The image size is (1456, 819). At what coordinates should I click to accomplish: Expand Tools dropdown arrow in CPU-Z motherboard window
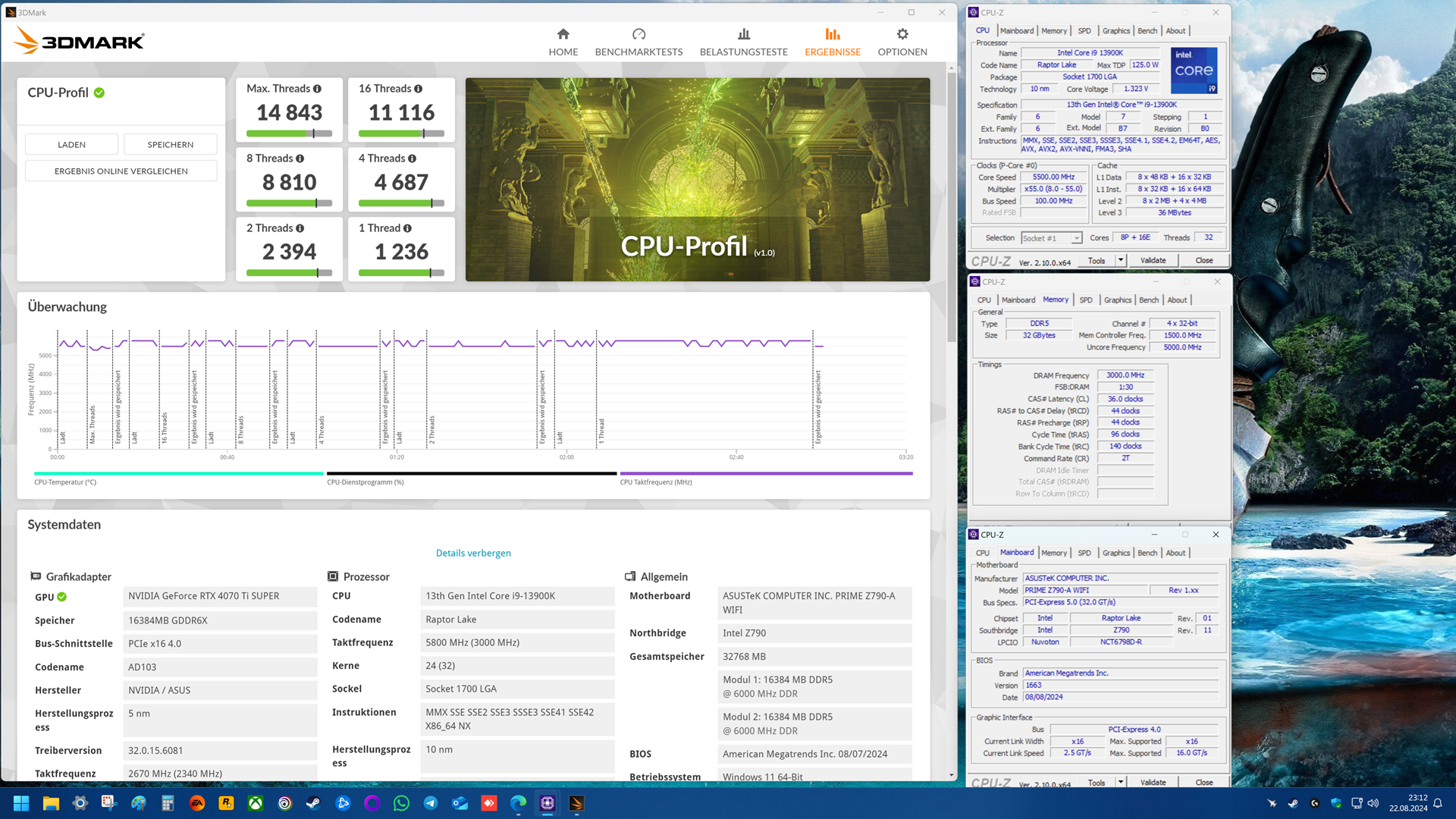tap(1121, 782)
